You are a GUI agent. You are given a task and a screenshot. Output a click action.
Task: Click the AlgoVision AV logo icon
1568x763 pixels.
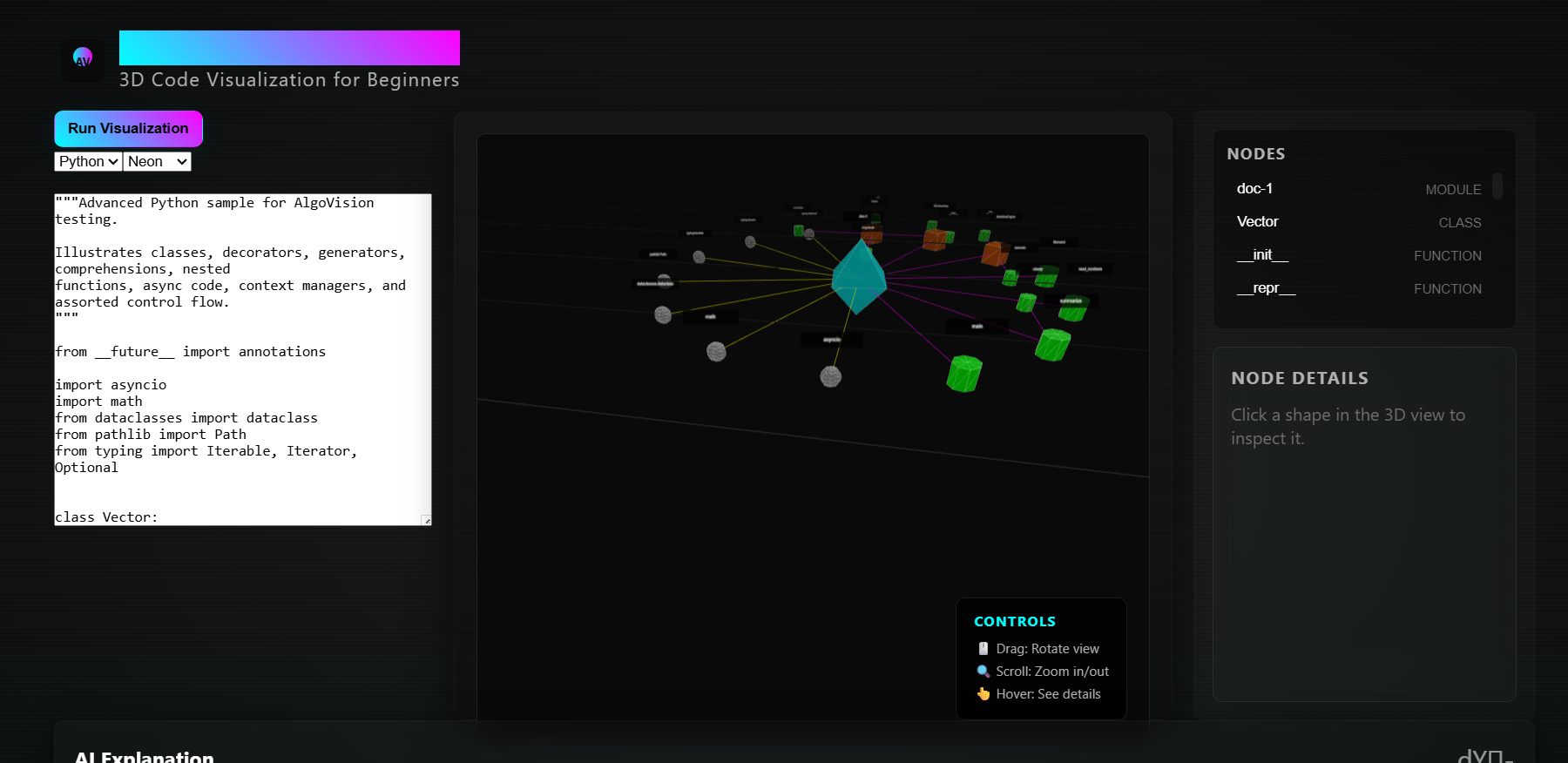point(83,58)
